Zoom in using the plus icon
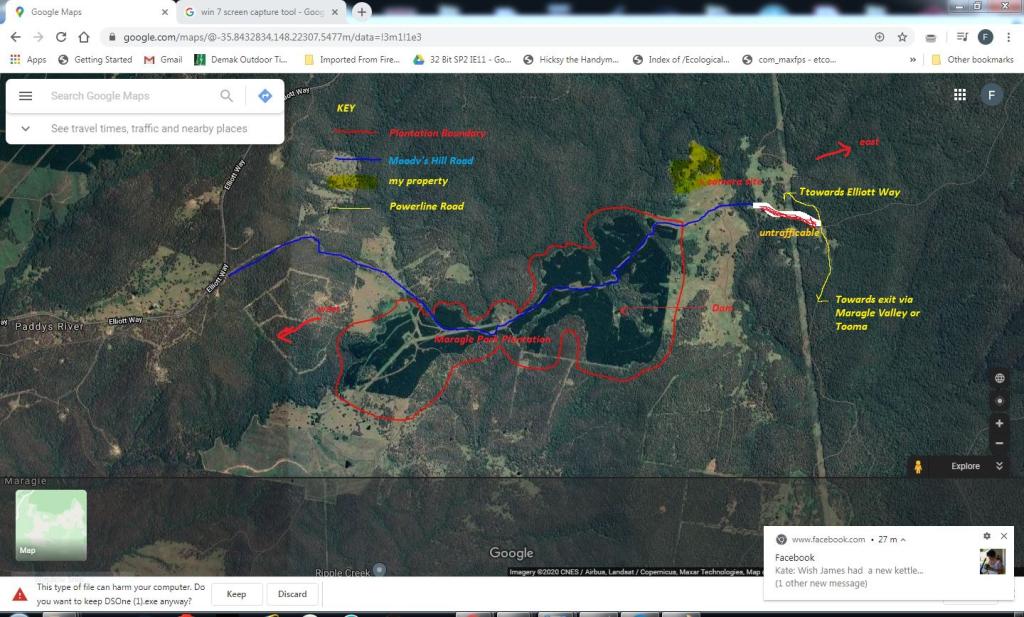The width and height of the screenshot is (1024, 617). 999,422
